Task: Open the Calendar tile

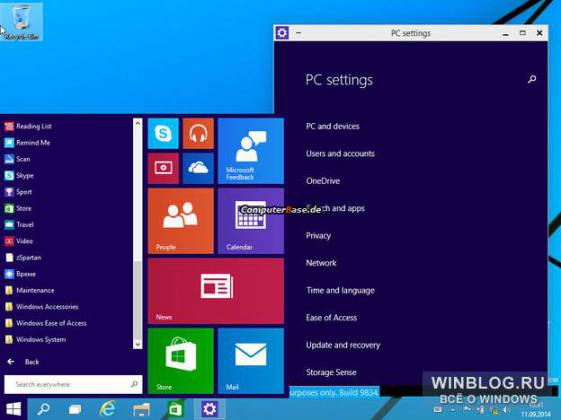Action: click(251, 221)
